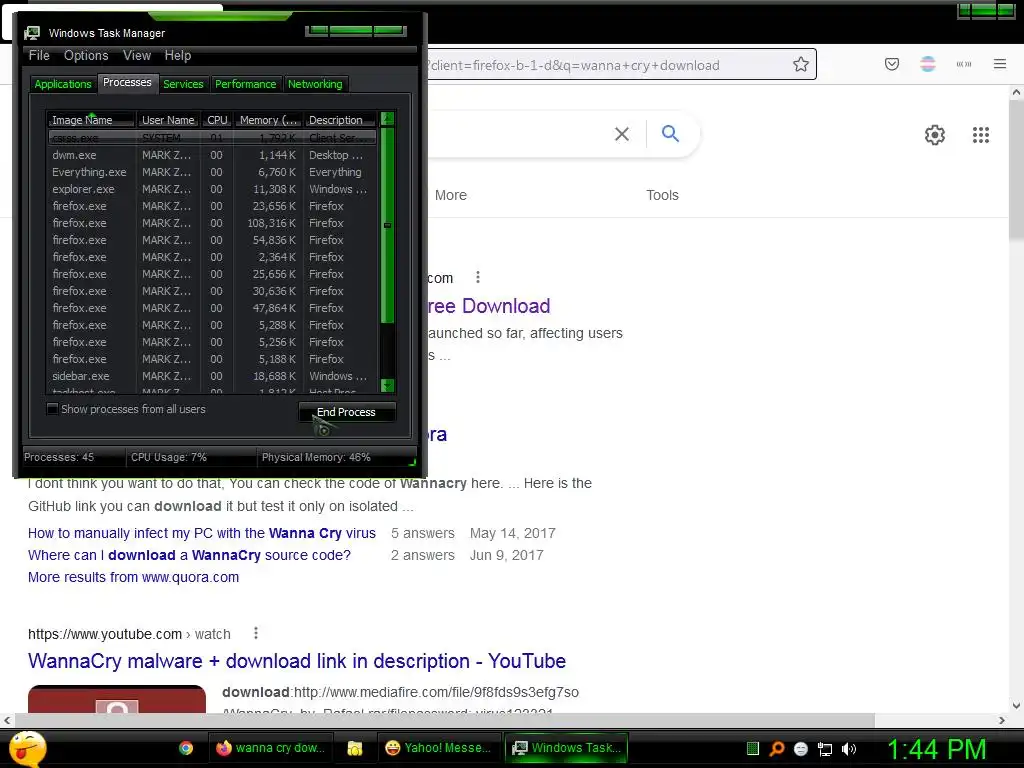The image size is (1024, 768).
Task: Select the sidebar.exe process row
Action: point(211,376)
